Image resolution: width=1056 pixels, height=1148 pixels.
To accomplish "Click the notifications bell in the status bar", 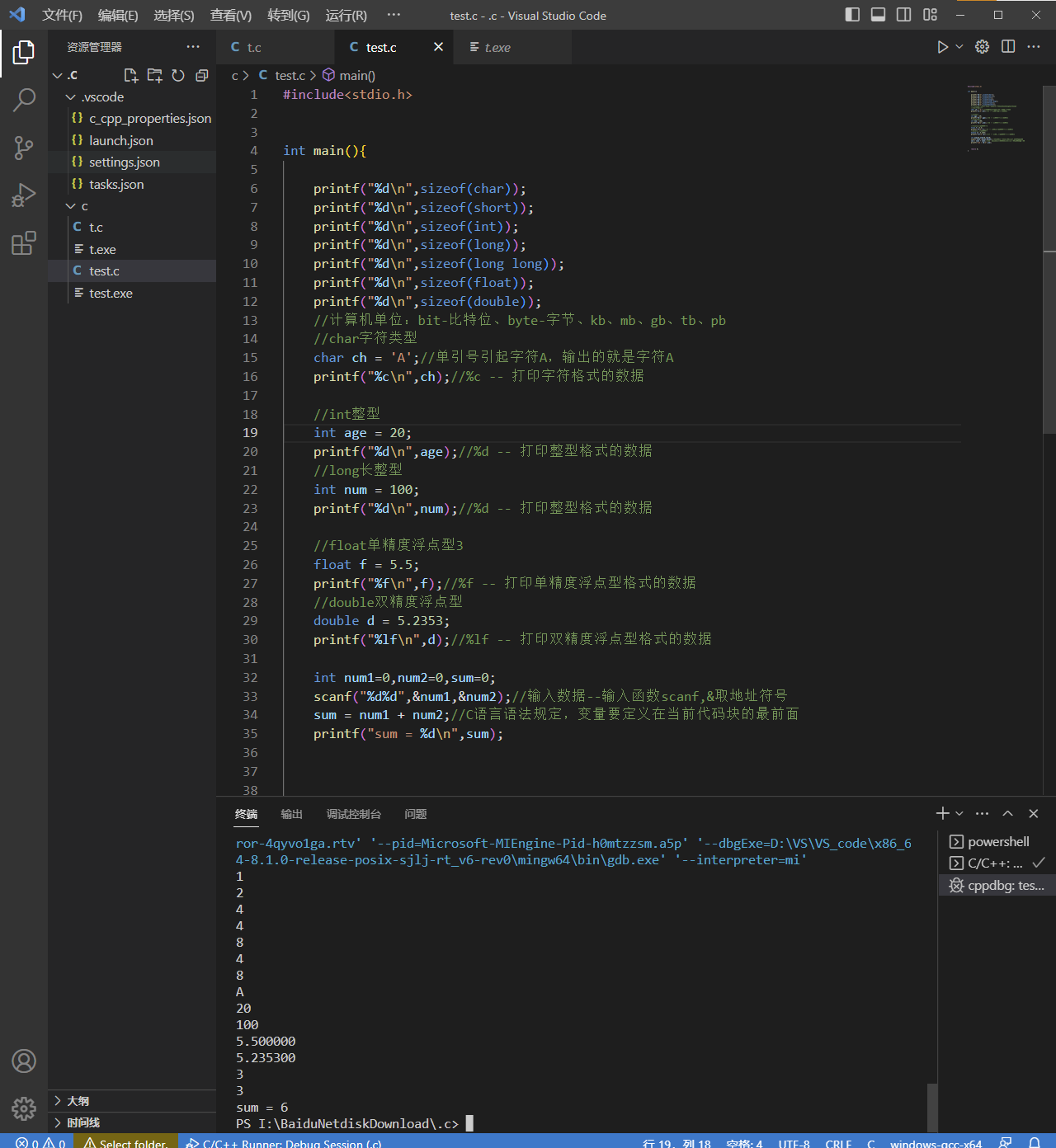I will pos(1034,1142).
